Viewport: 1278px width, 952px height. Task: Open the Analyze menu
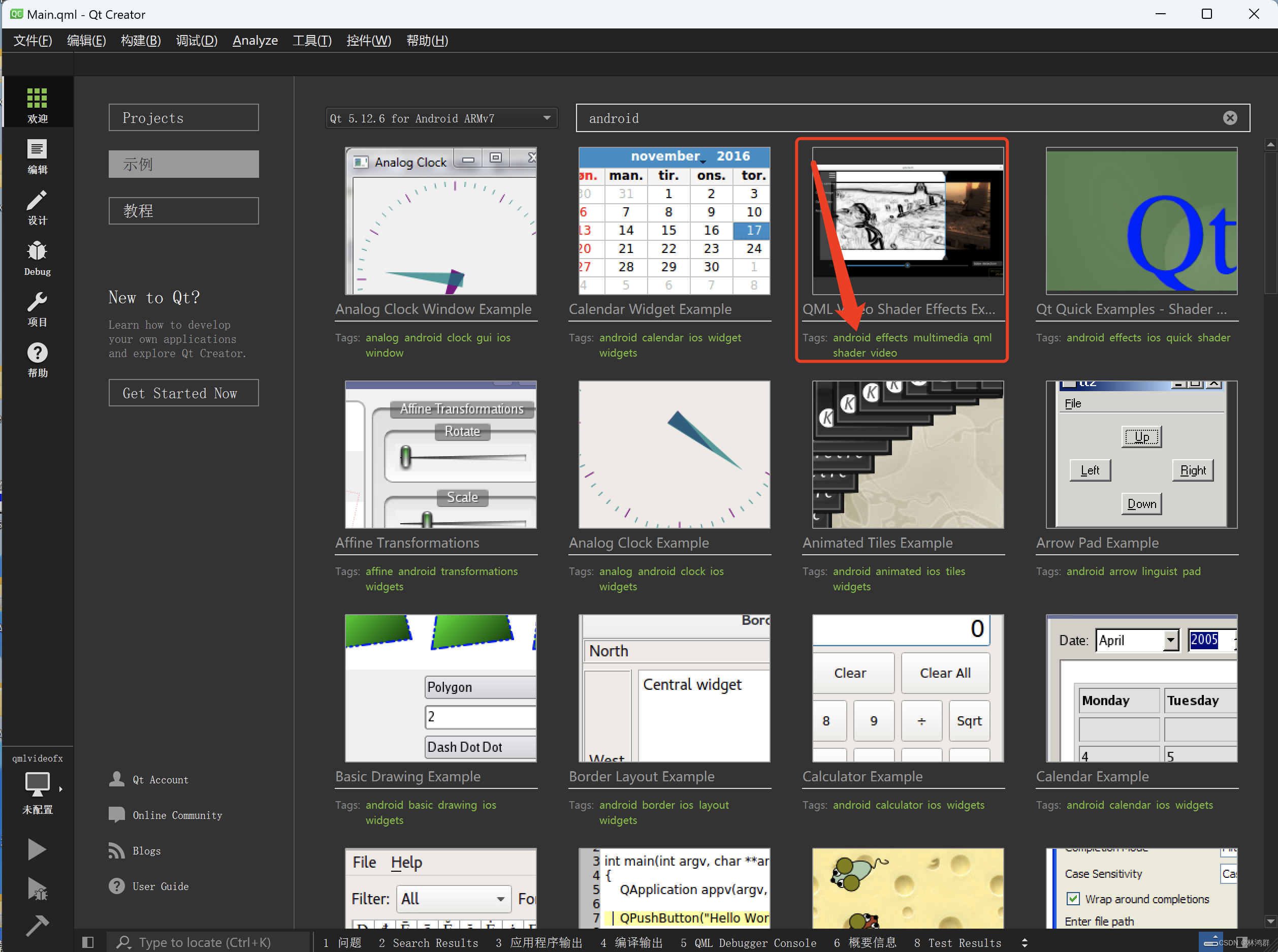point(255,40)
